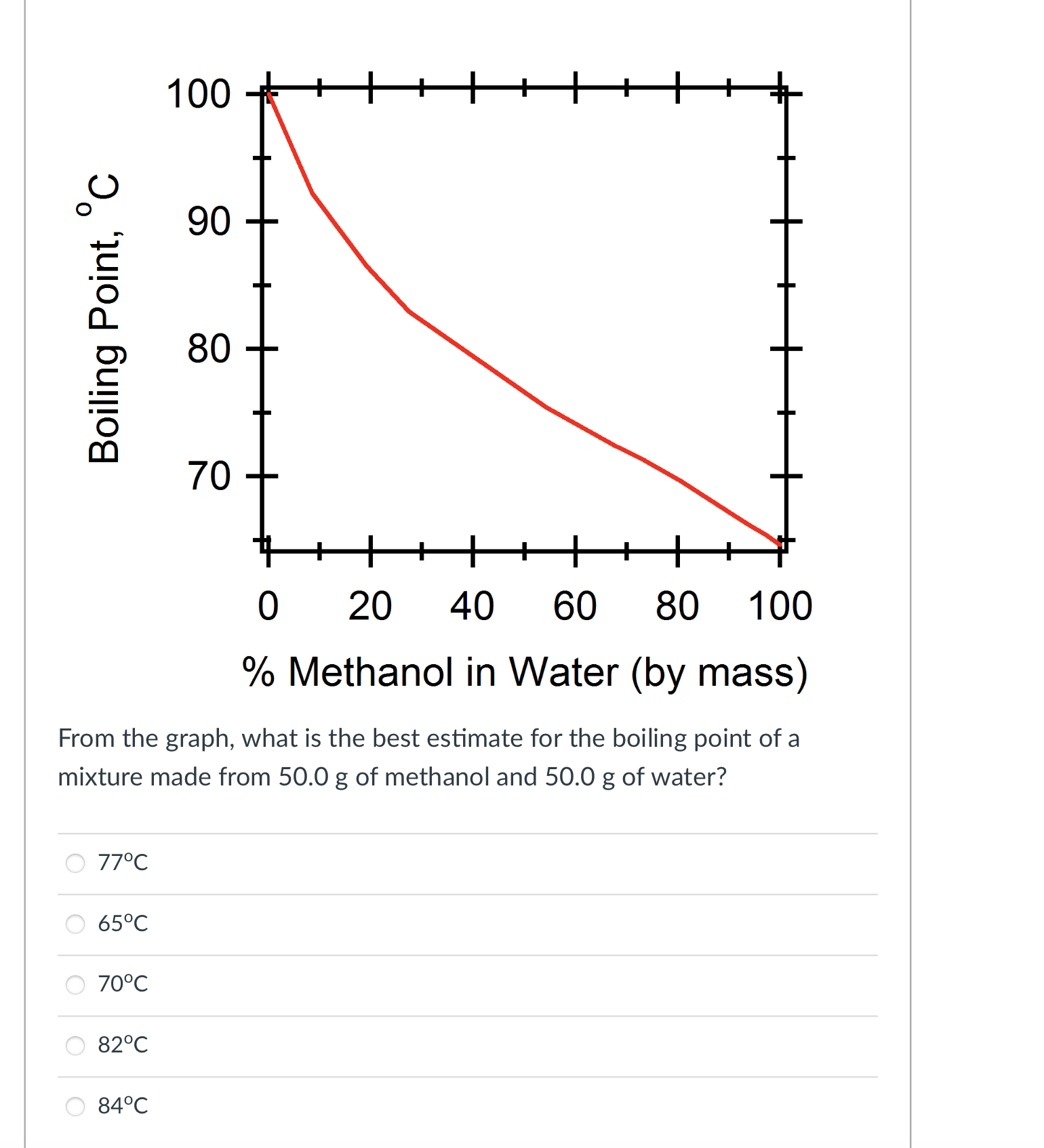The image size is (1044, 1148).
Task: Click the 0 label on the x-axis
Action: coord(270,604)
